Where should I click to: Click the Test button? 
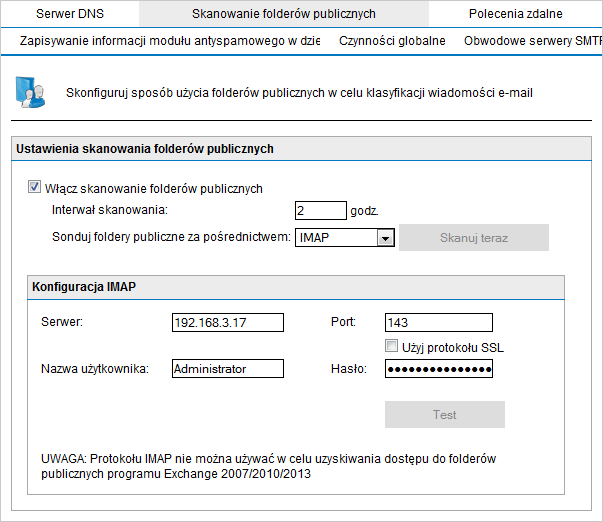click(x=445, y=415)
